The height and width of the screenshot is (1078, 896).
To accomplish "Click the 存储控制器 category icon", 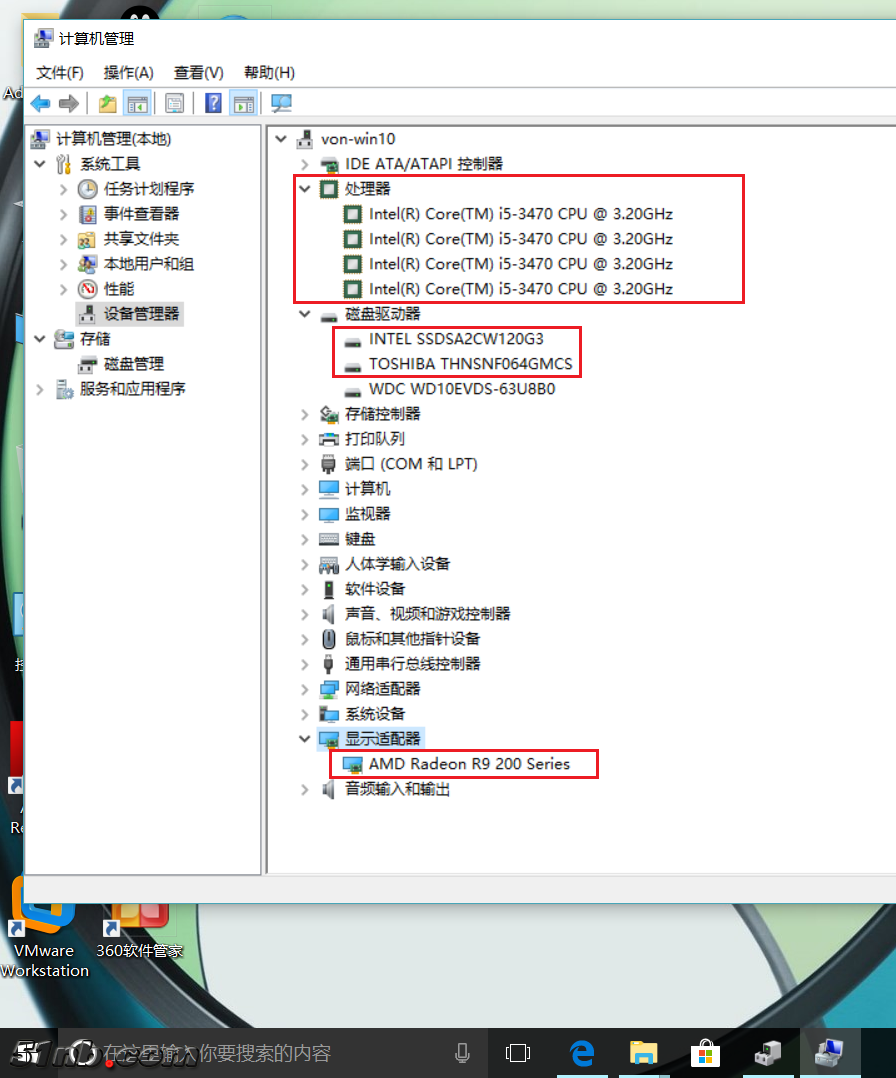I will click(329, 414).
